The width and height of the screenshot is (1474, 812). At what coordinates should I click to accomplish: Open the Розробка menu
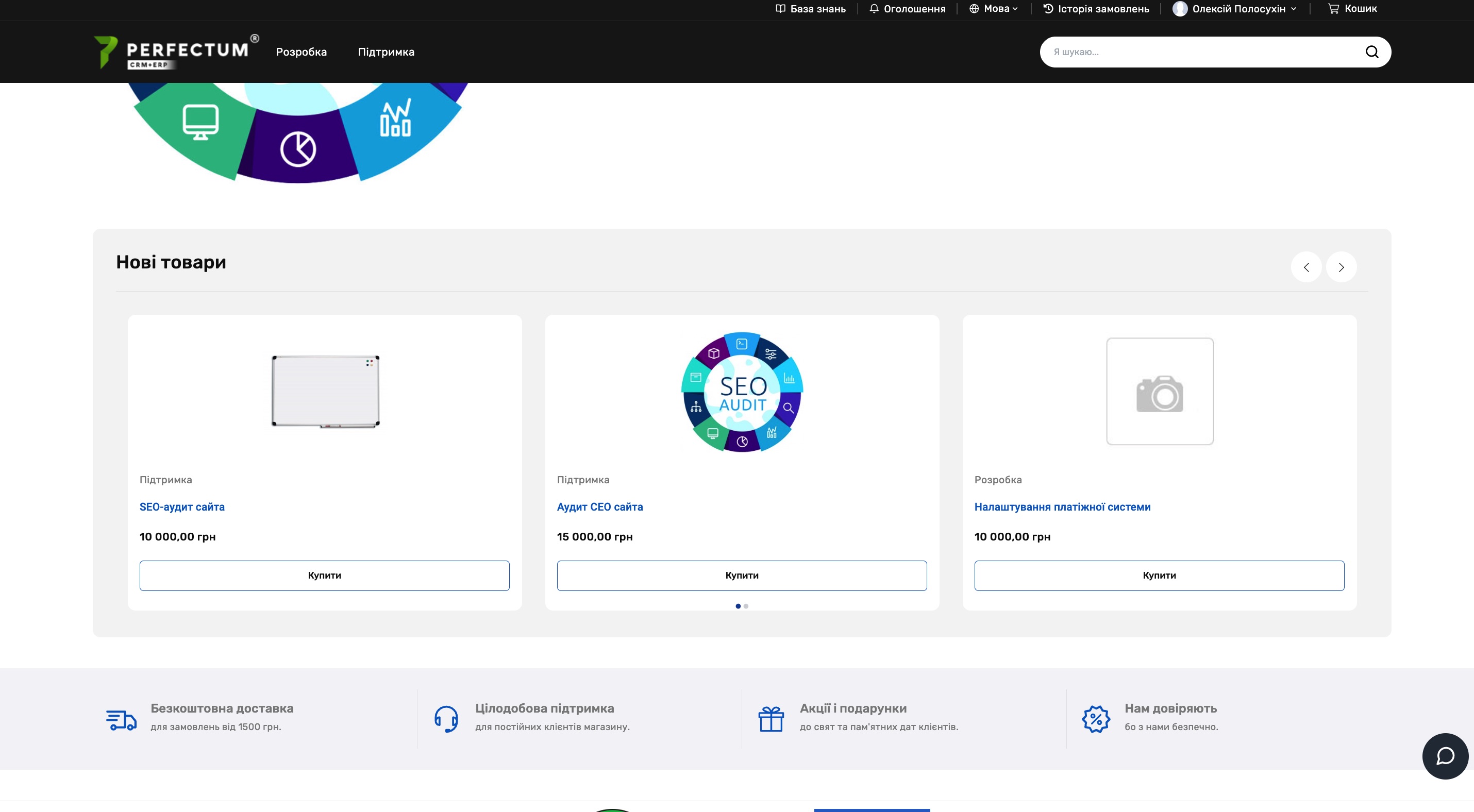click(301, 52)
